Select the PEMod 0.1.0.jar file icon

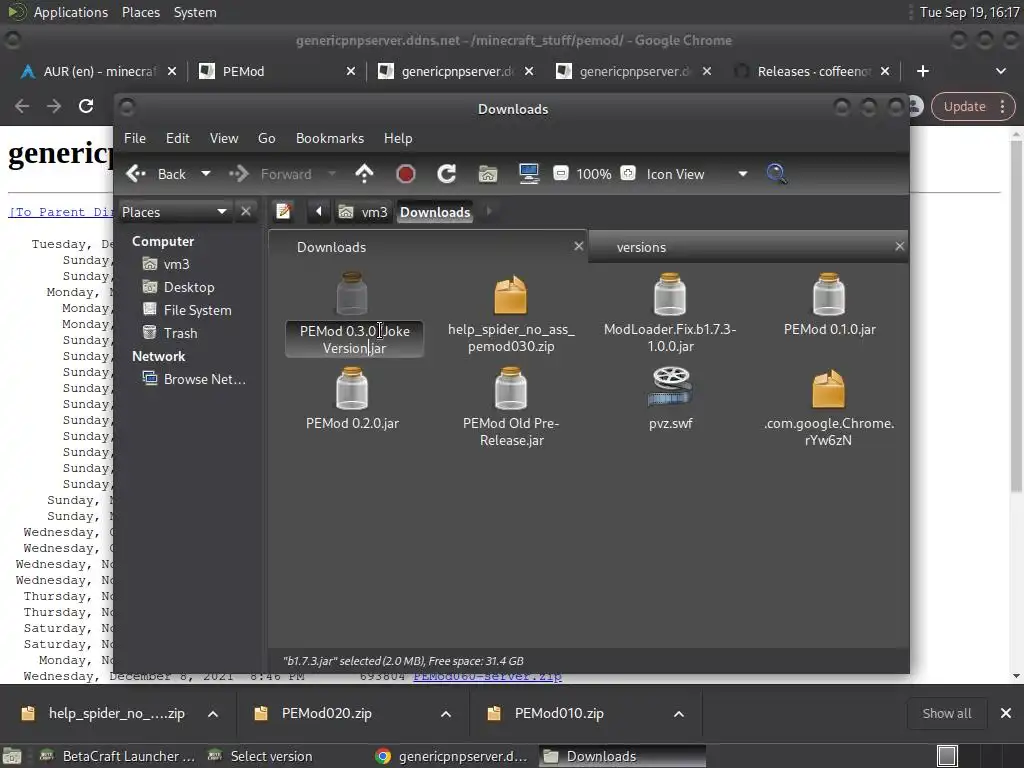pos(829,295)
